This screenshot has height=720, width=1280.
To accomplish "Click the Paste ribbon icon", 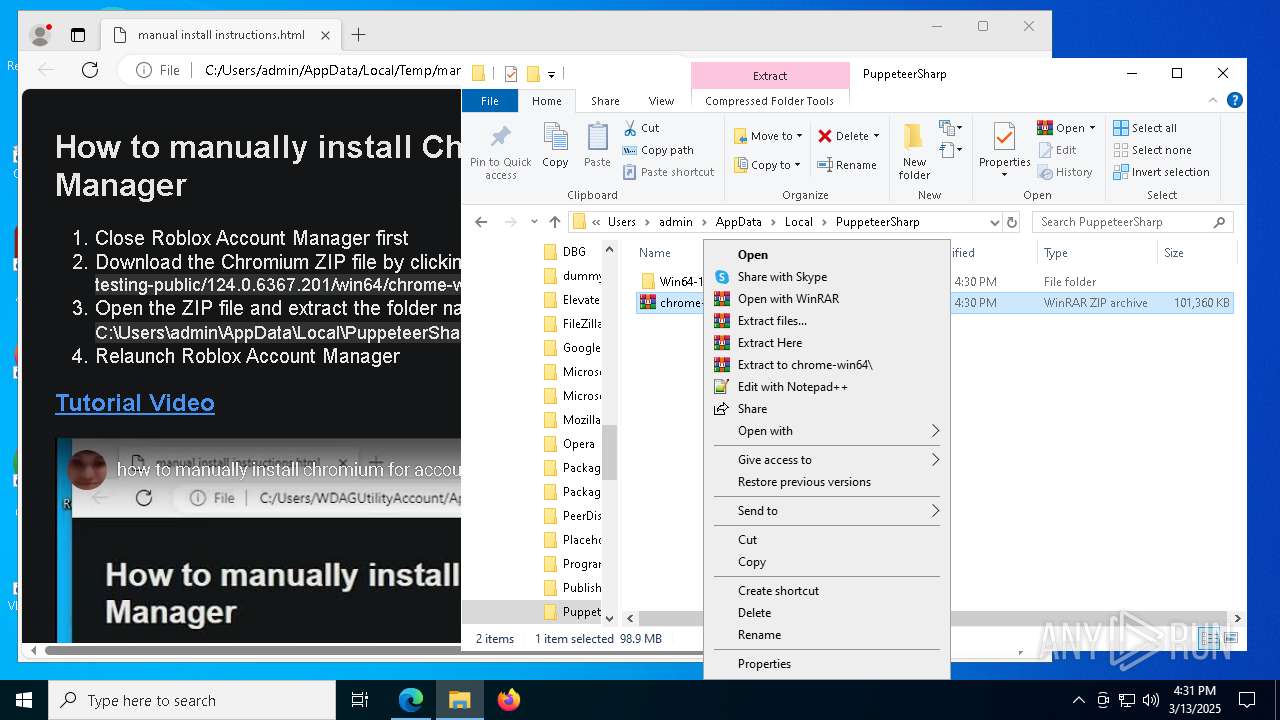I will pos(597,137).
